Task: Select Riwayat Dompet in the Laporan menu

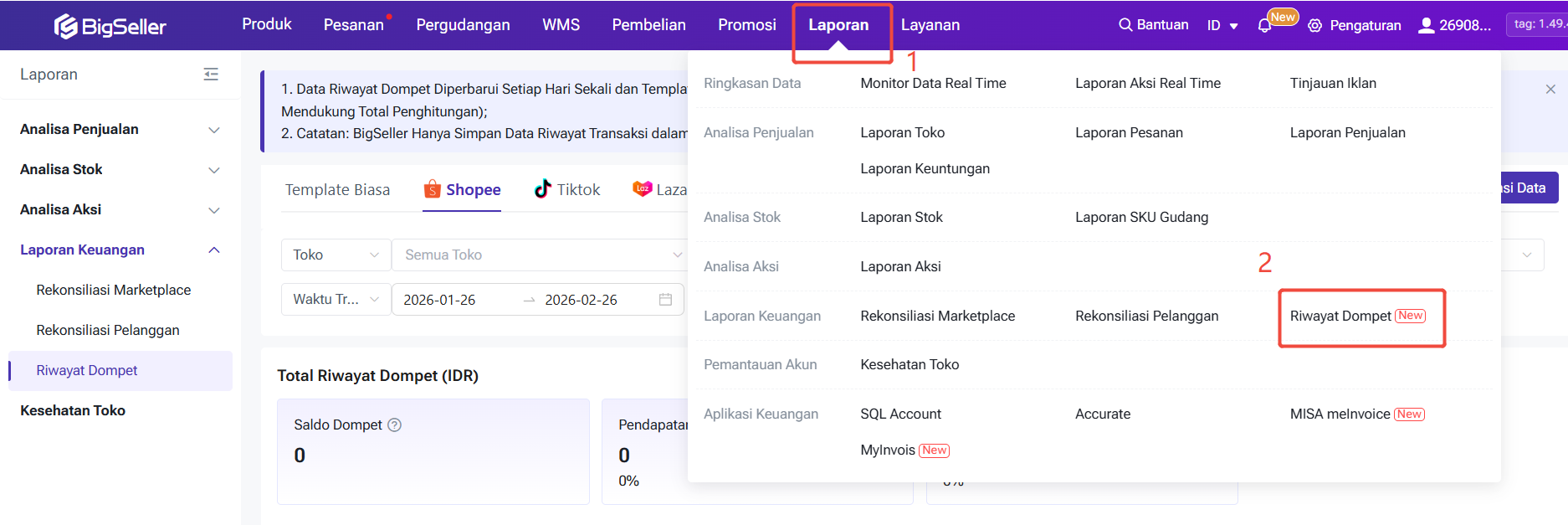Action: click(1340, 317)
